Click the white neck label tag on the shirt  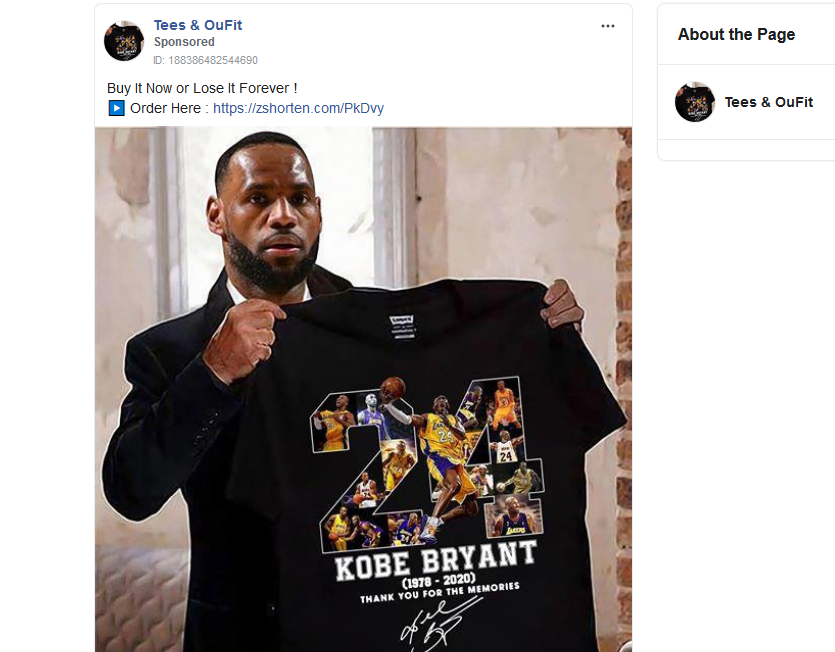tap(405, 327)
